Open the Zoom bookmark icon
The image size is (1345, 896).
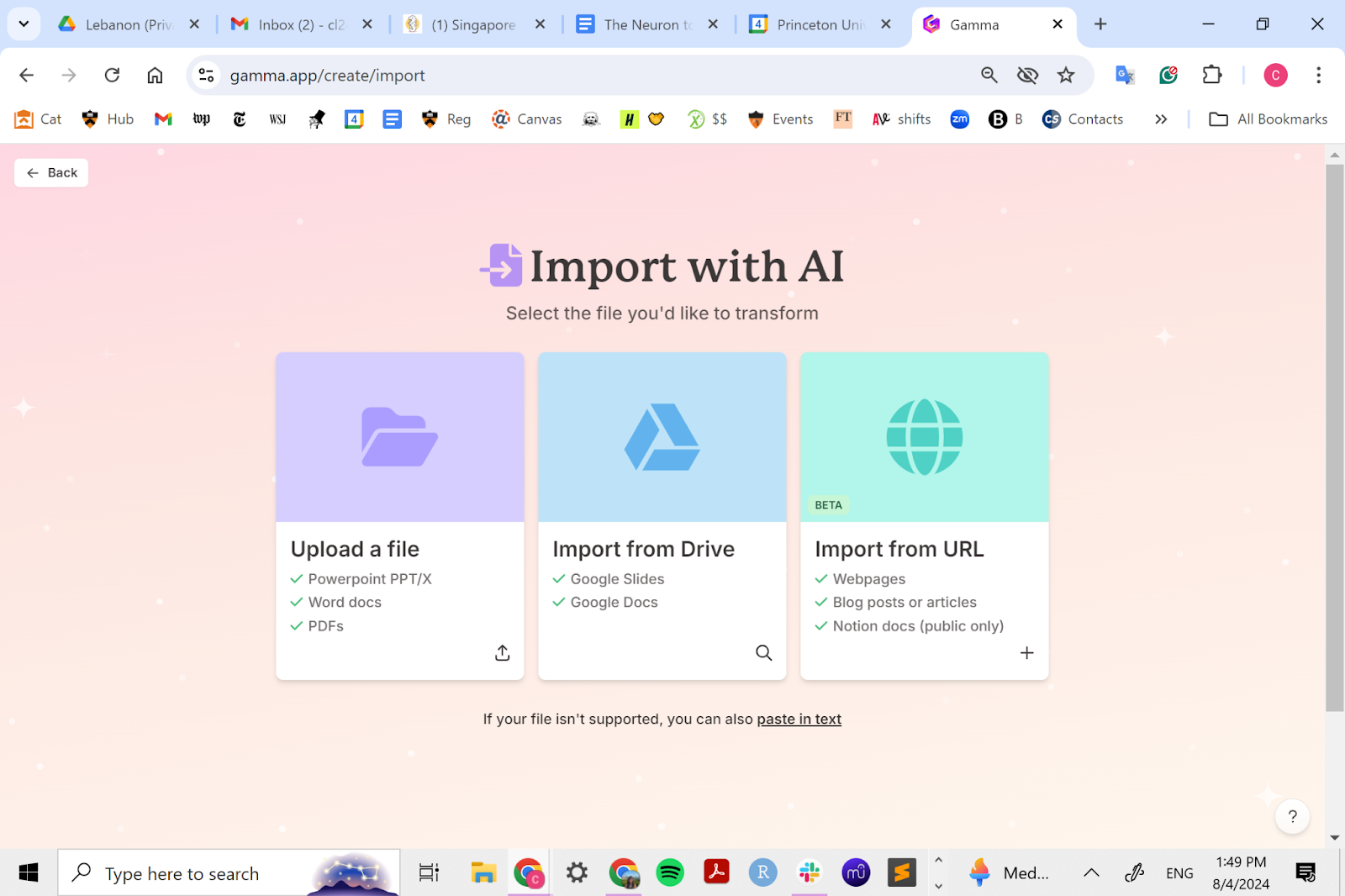pos(960,119)
